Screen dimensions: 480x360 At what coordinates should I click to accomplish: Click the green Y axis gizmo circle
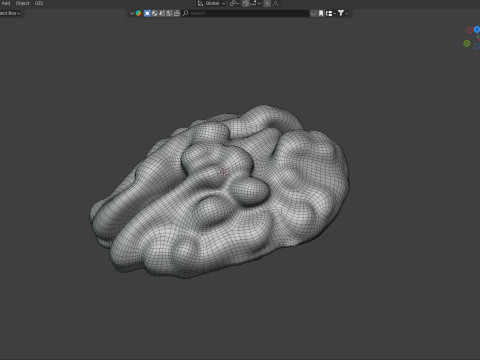coord(467,43)
